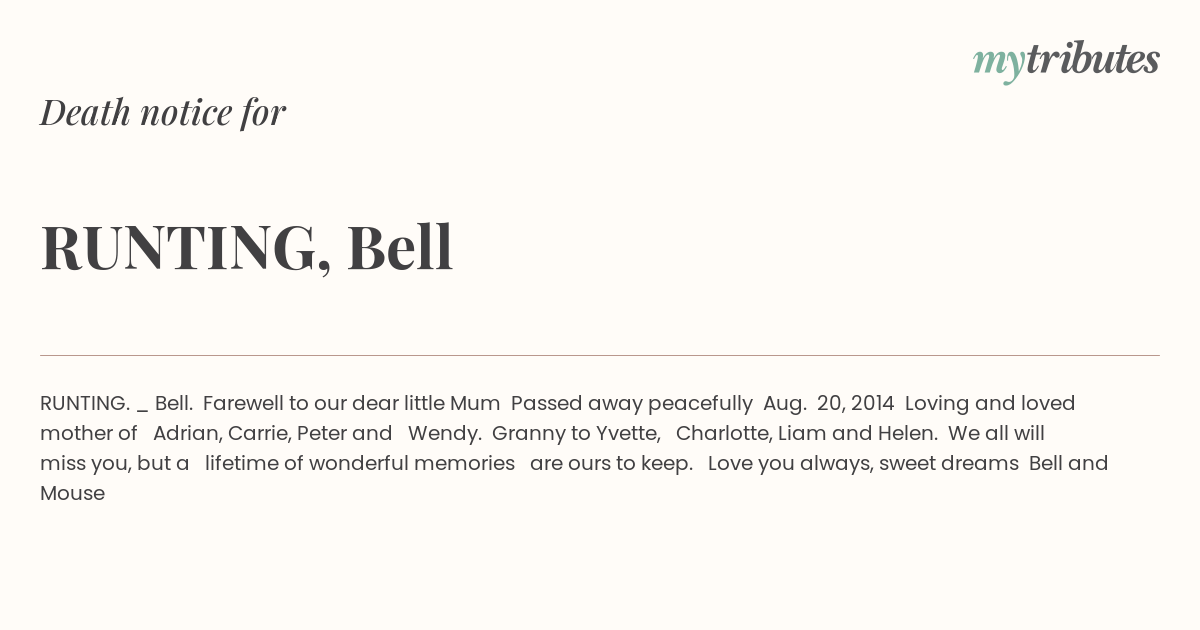Viewport: 1200px width, 630px height.
Task: Click the mytributes logo
Action: 1066,62
